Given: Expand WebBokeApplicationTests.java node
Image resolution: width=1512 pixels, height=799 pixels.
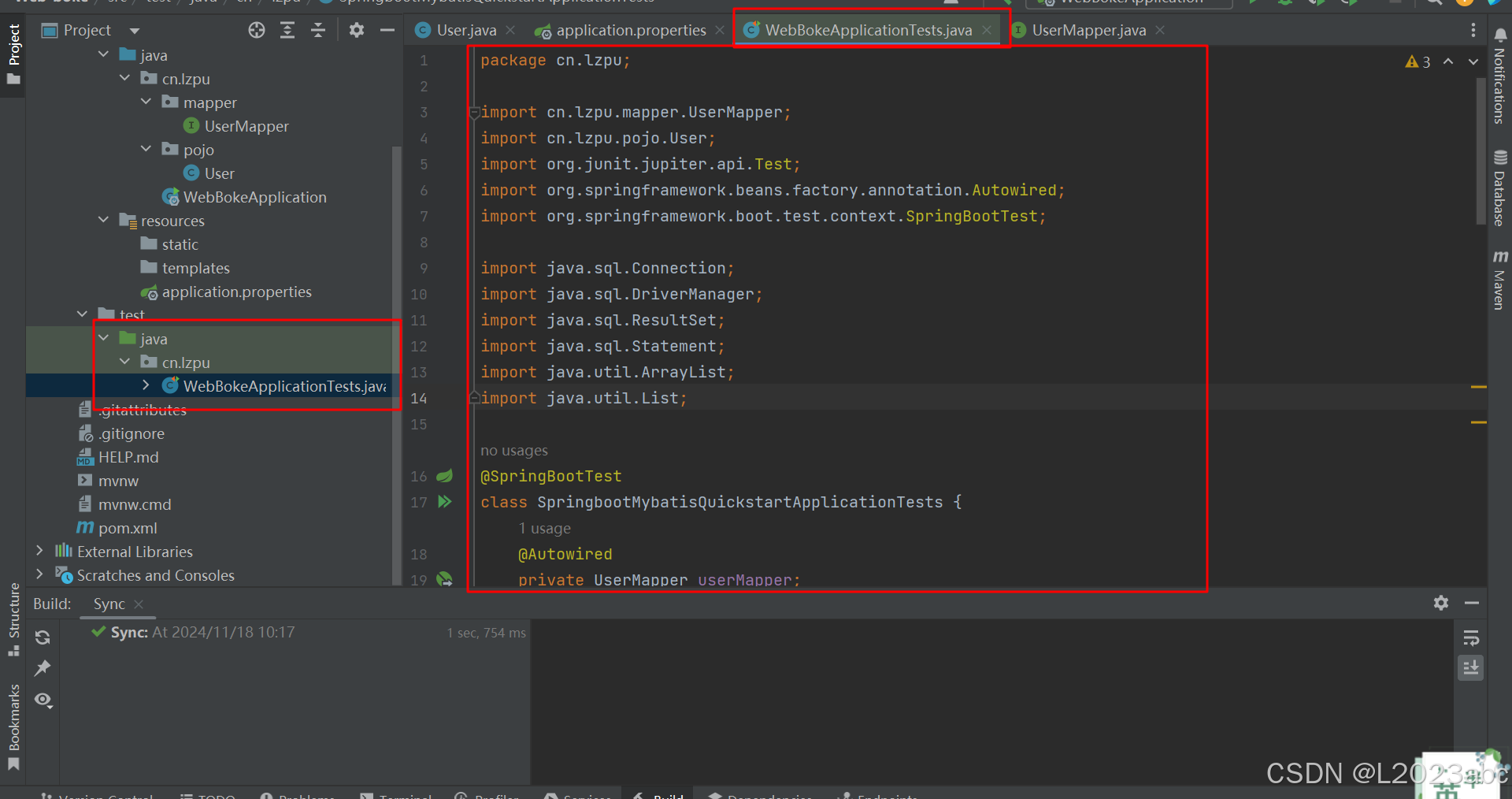Looking at the screenshot, I should tap(146, 385).
